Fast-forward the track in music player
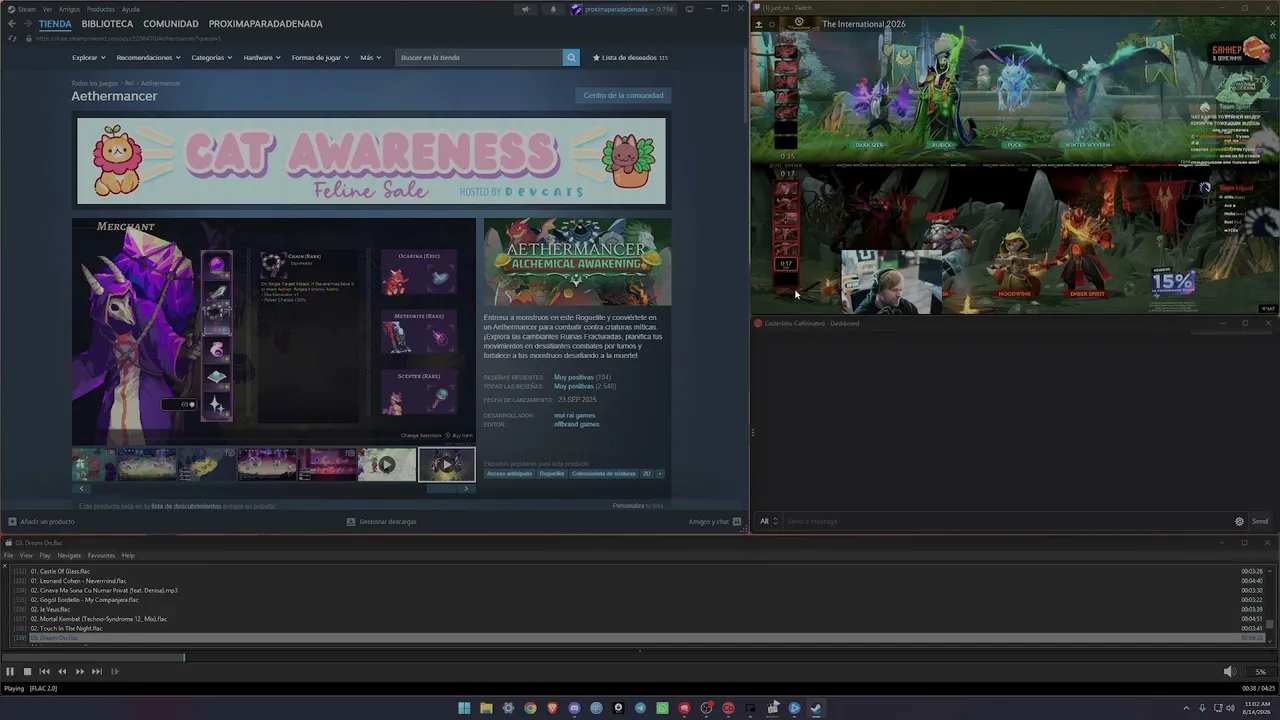 (x=80, y=672)
